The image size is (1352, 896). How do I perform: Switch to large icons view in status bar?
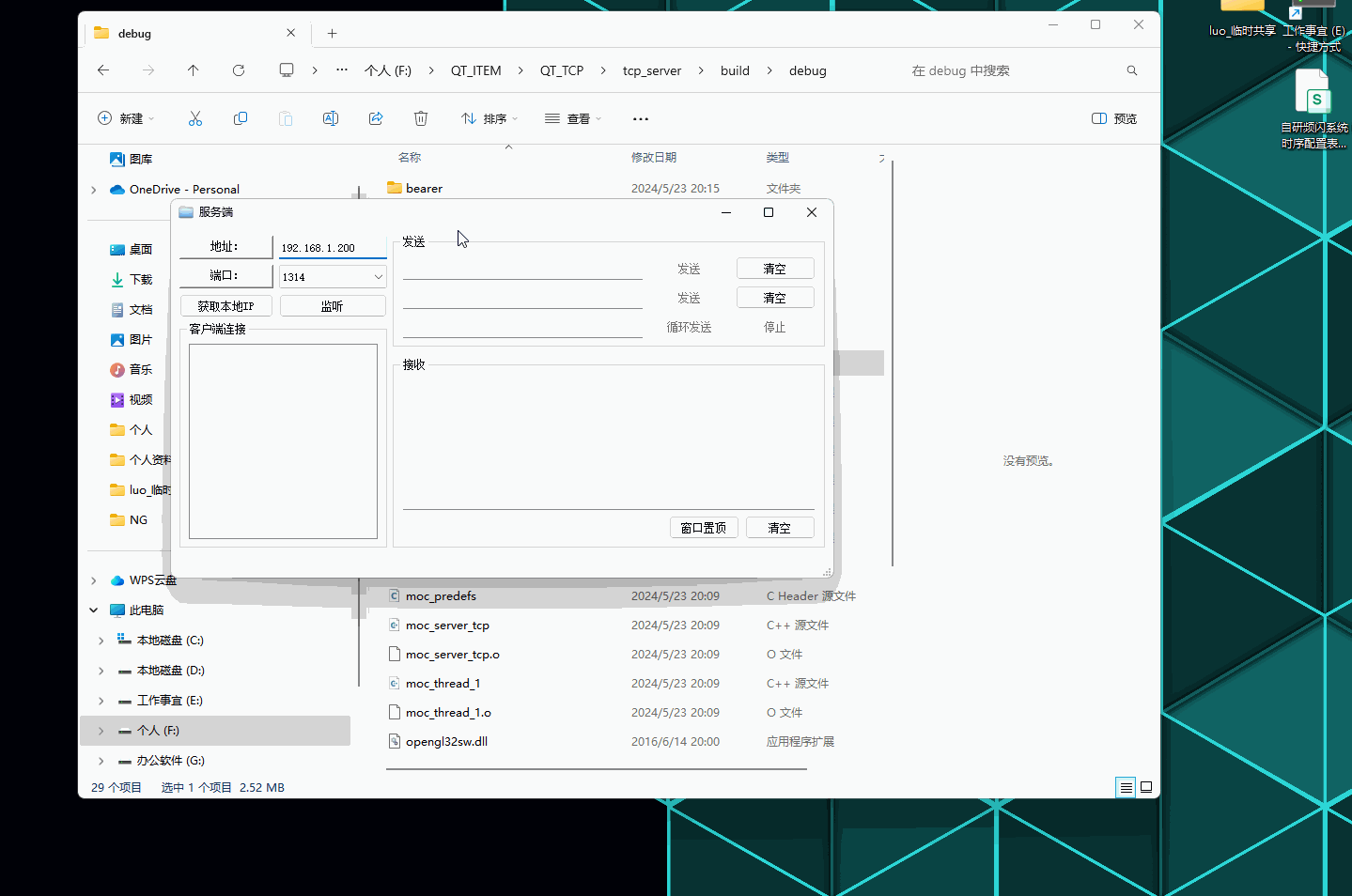point(1146,787)
